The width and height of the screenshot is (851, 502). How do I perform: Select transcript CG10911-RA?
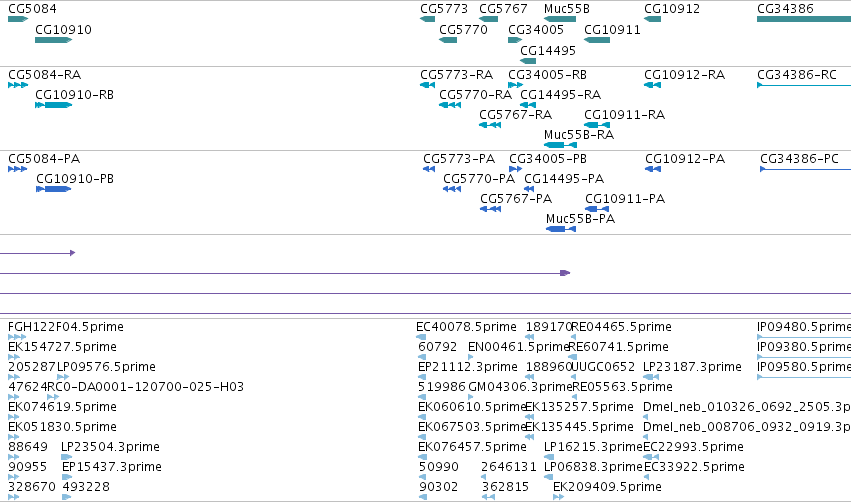pos(625,115)
